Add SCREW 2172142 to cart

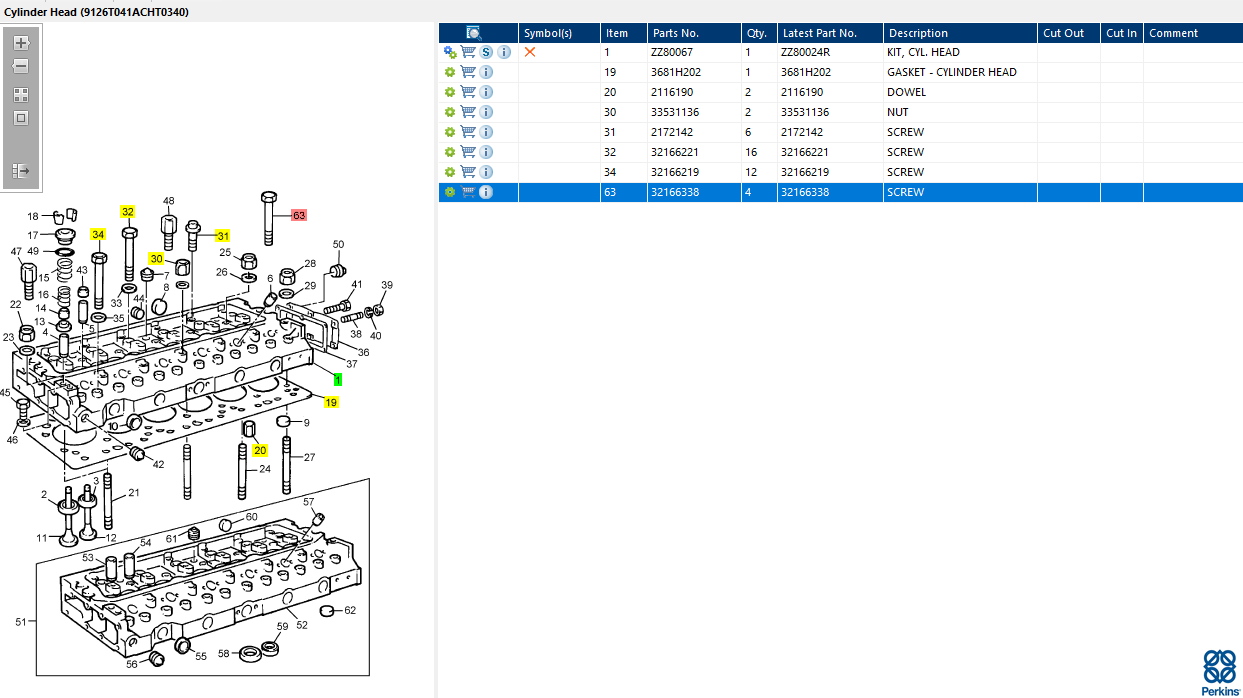(468, 132)
